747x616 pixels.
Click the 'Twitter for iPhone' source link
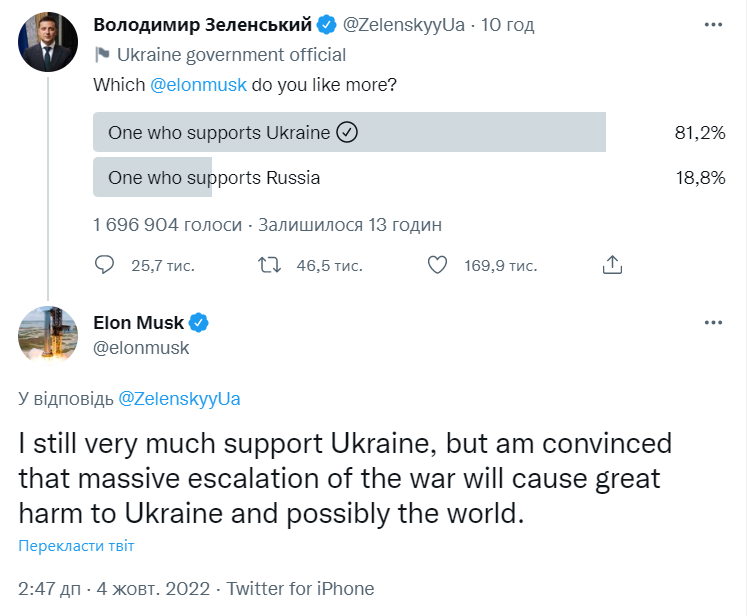pos(300,588)
